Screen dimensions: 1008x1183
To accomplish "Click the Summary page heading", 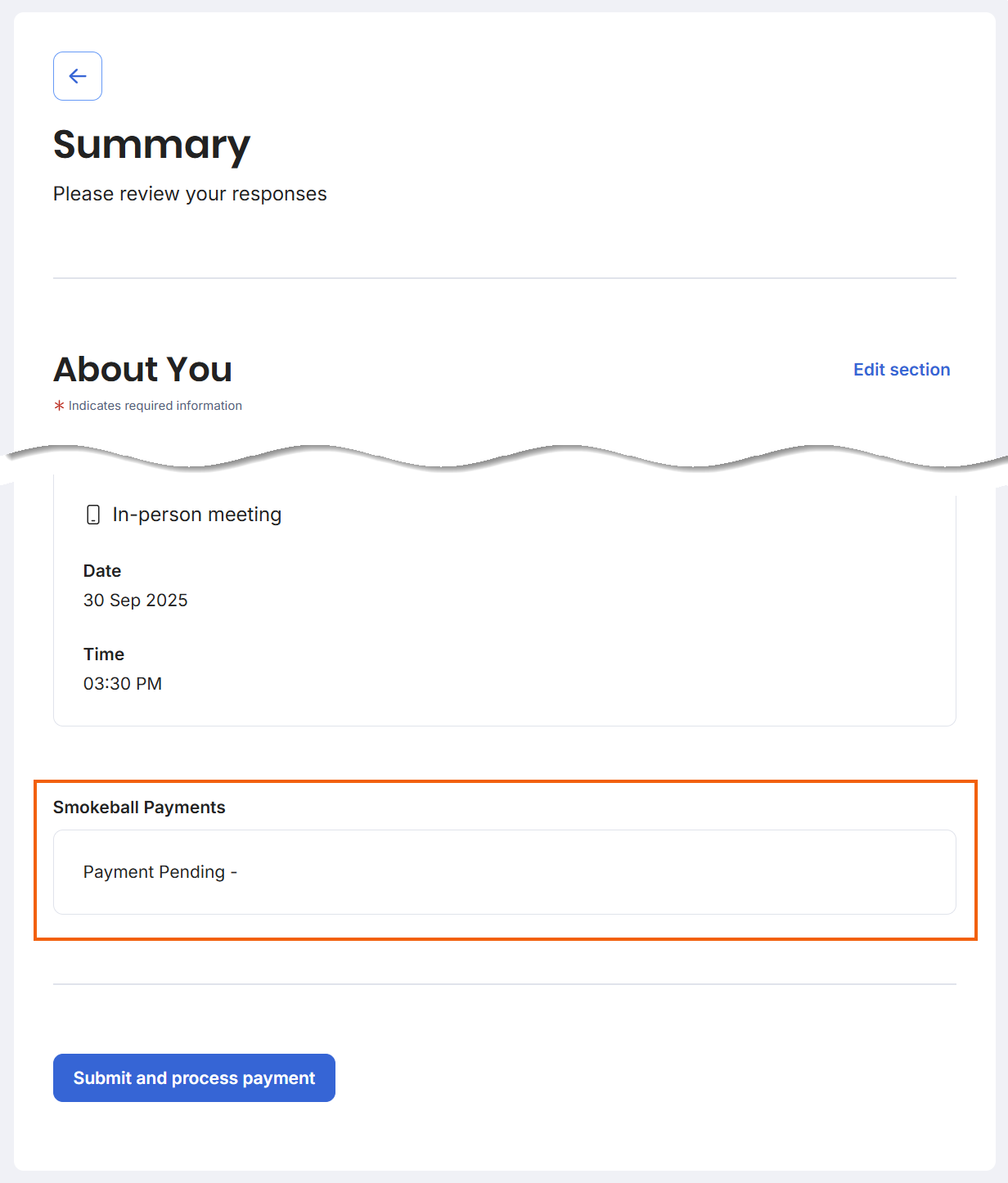I will (x=151, y=145).
